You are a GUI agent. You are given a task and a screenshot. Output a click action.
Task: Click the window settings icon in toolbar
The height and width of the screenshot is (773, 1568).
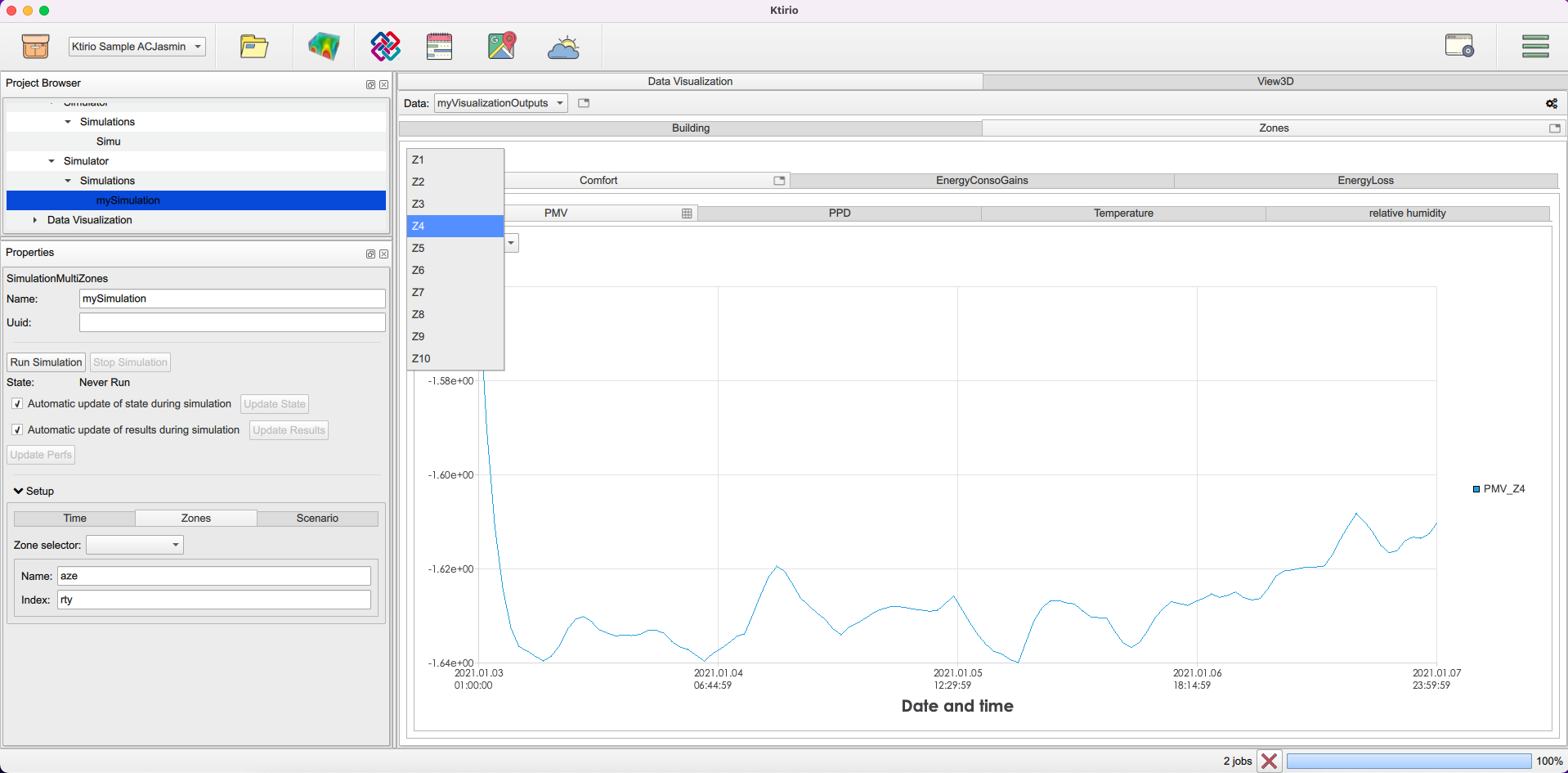[x=1458, y=46]
